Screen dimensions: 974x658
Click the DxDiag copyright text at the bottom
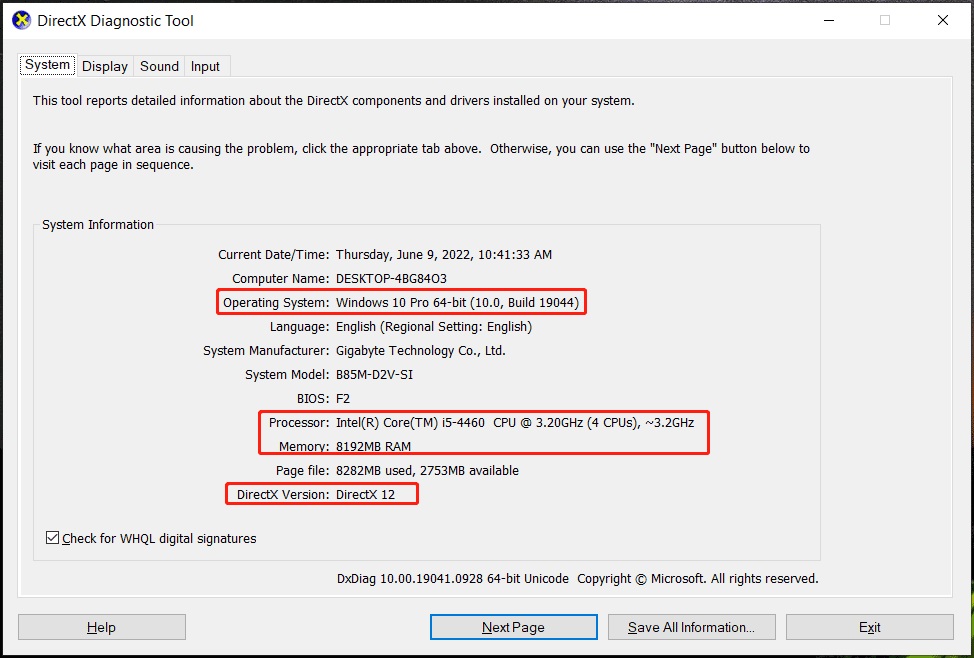point(578,578)
